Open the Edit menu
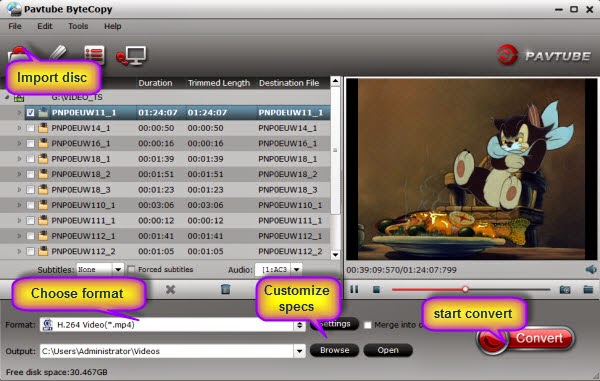 point(44,26)
